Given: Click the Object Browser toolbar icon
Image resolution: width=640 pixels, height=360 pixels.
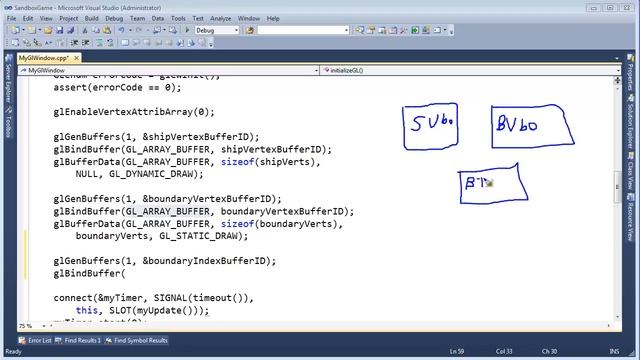Looking at the screenshot, I should [x=382, y=30].
